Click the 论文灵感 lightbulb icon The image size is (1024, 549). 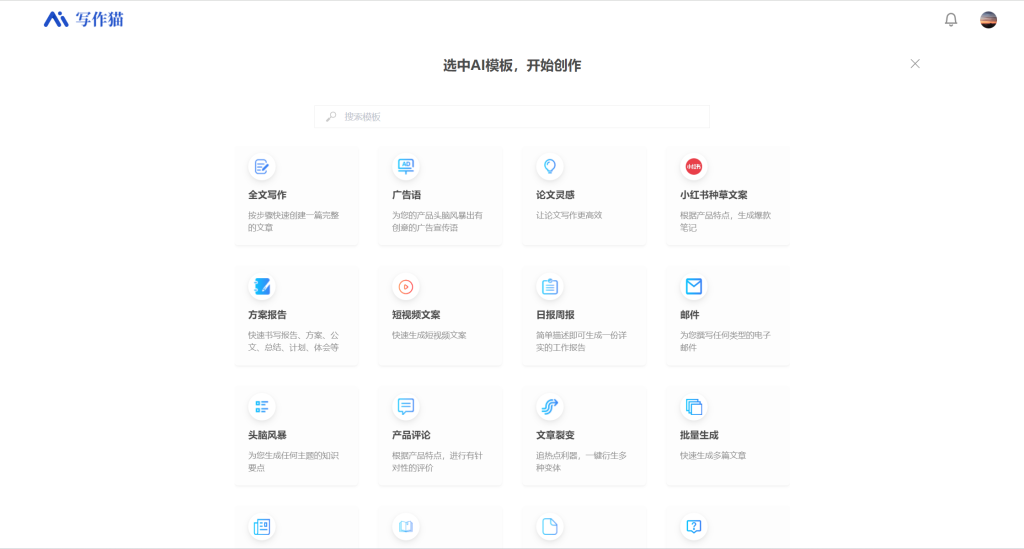550,166
